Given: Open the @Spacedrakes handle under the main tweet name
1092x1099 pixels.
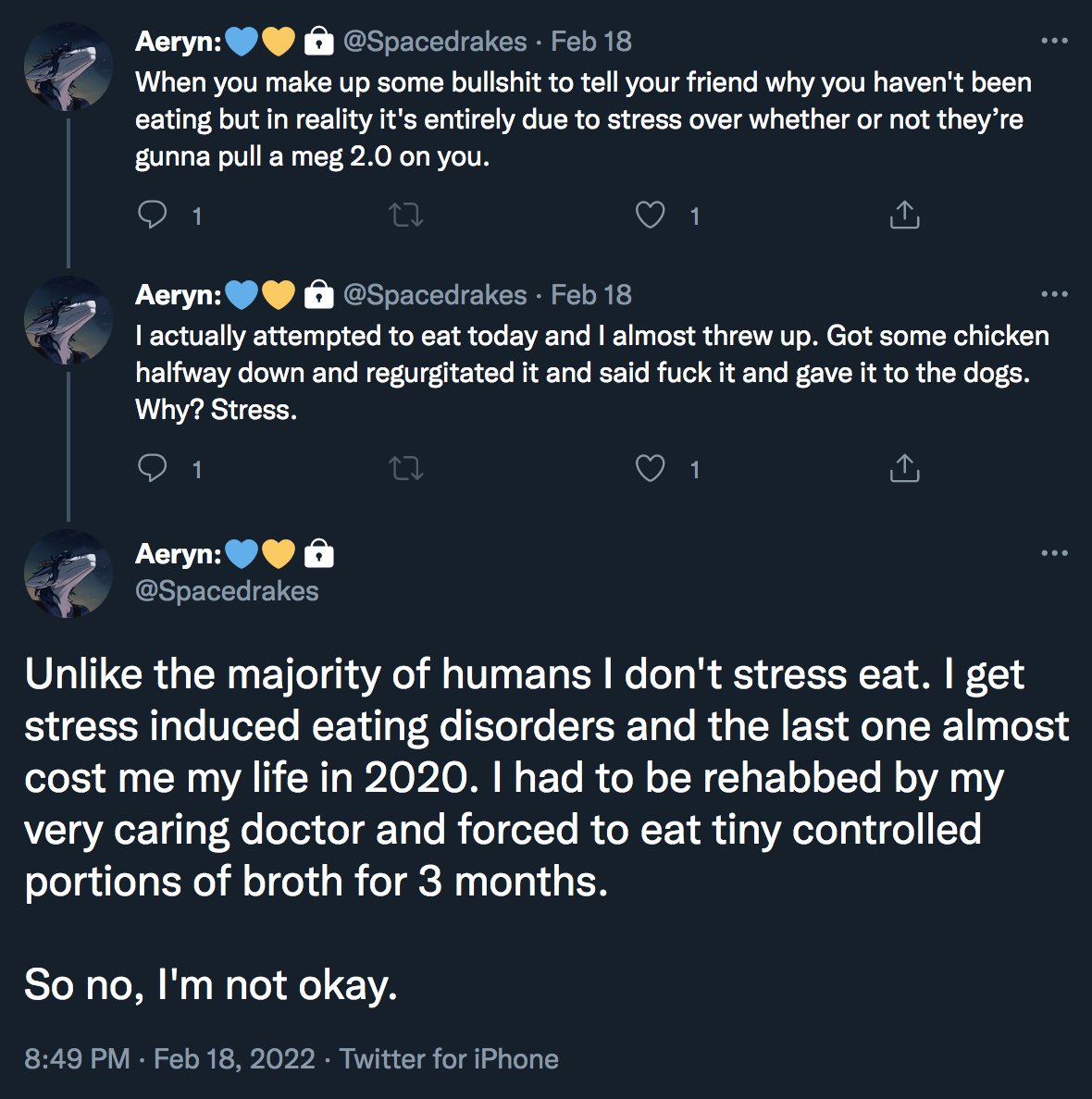Looking at the screenshot, I should click(227, 591).
